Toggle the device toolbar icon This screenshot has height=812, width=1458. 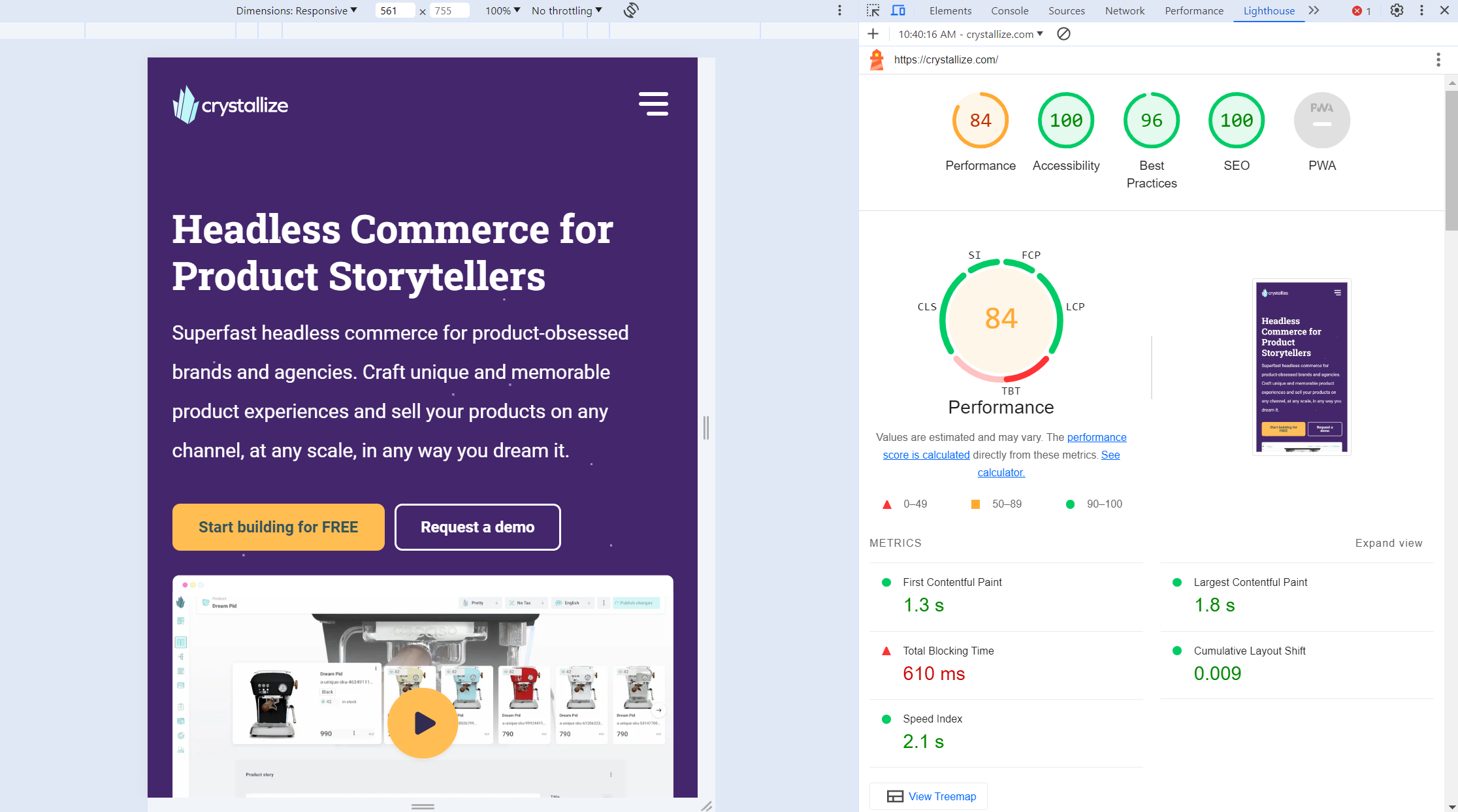click(x=898, y=10)
